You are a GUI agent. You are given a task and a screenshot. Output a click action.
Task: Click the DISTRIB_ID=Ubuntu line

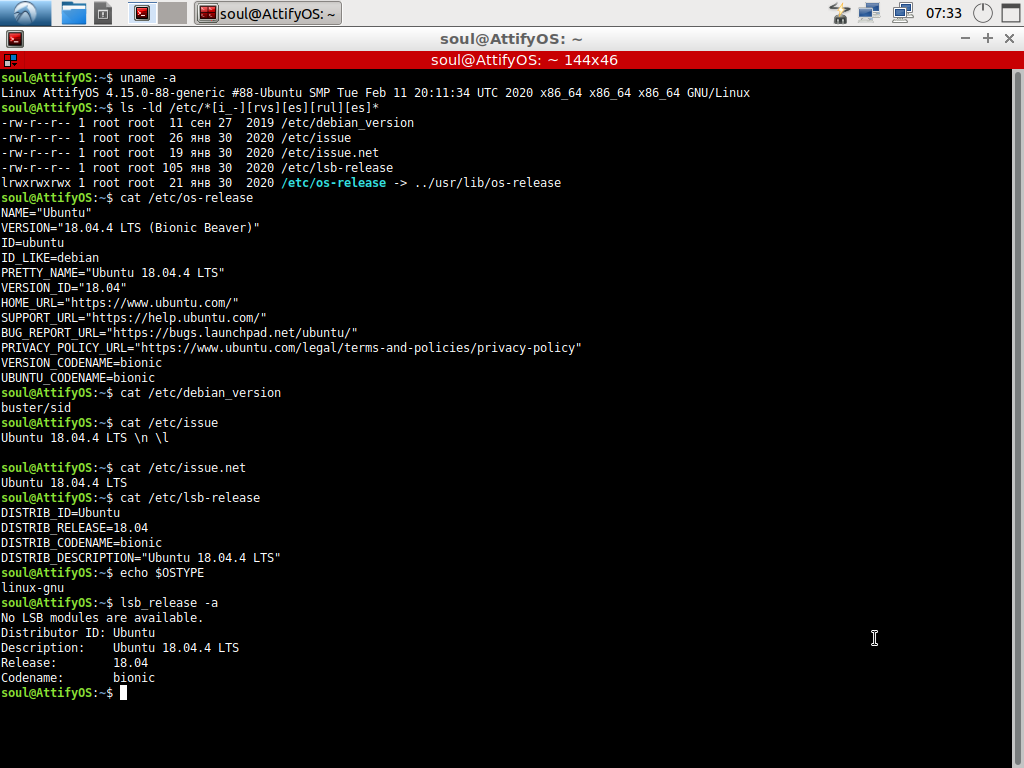(60, 513)
